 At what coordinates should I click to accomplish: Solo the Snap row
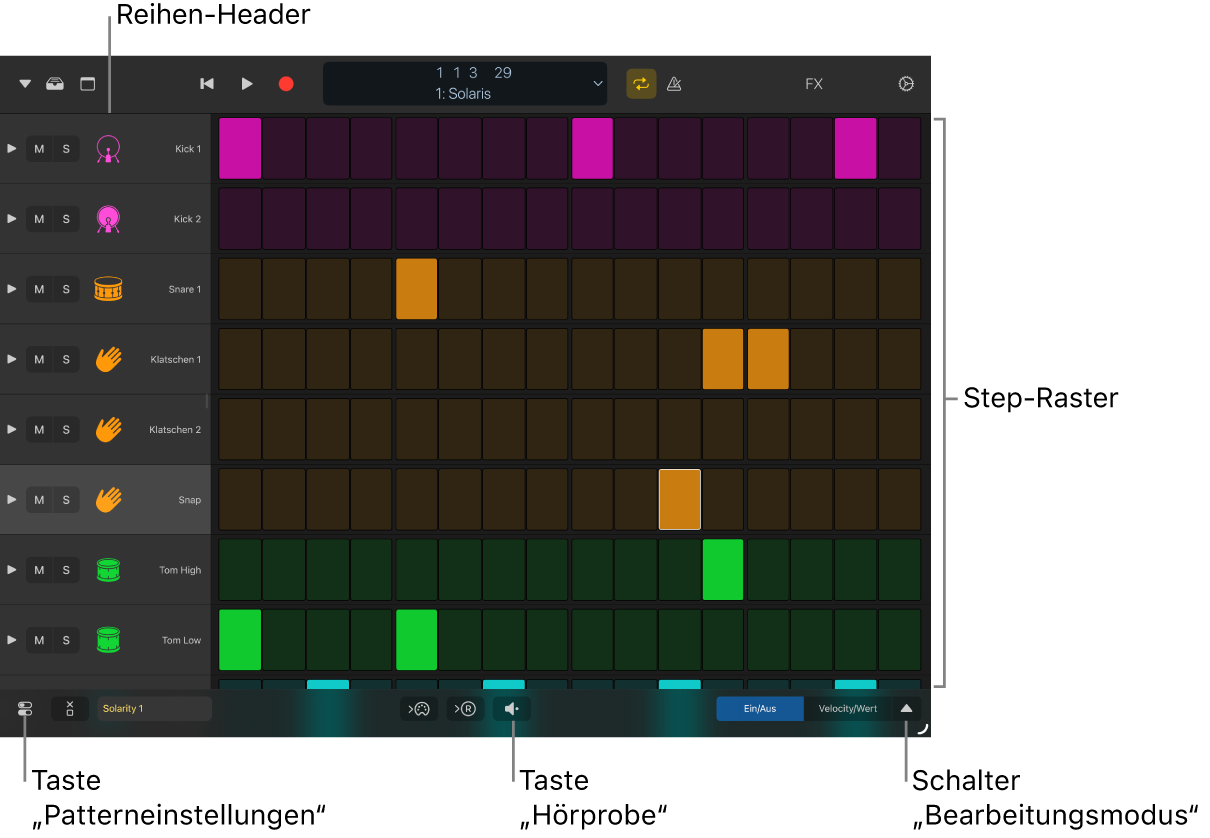[x=64, y=499]
